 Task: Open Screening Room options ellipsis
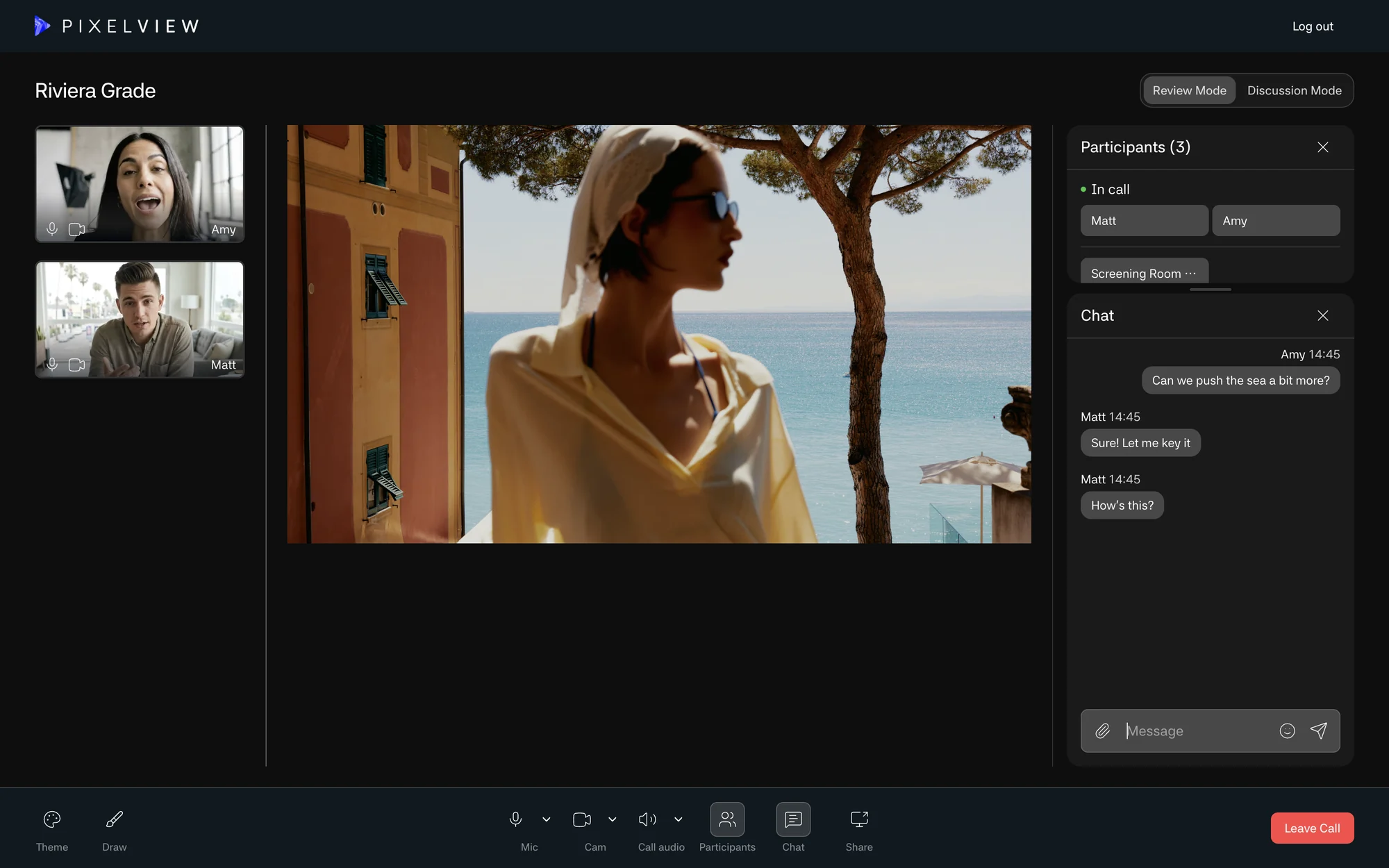[1190, 273]
